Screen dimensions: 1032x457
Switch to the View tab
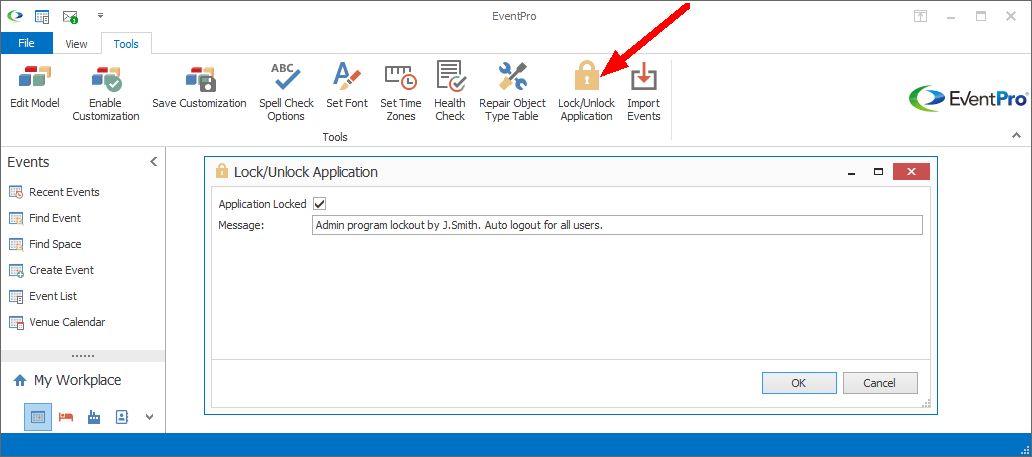[x=76, y=44]
